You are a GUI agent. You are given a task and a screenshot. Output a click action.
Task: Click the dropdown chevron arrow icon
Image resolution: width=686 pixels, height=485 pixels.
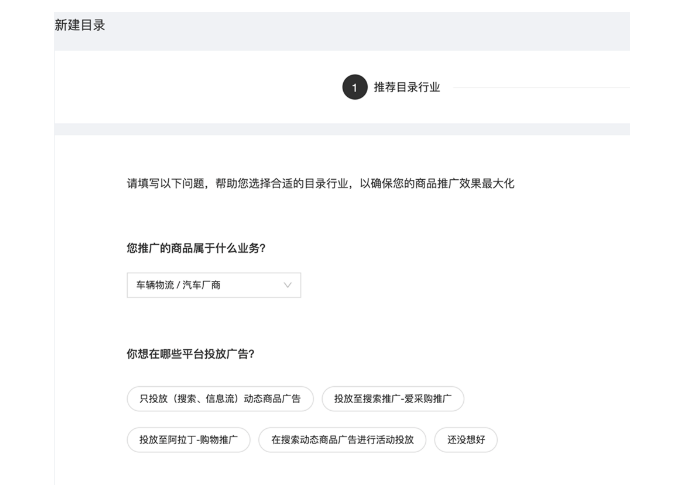coord(287,285)
